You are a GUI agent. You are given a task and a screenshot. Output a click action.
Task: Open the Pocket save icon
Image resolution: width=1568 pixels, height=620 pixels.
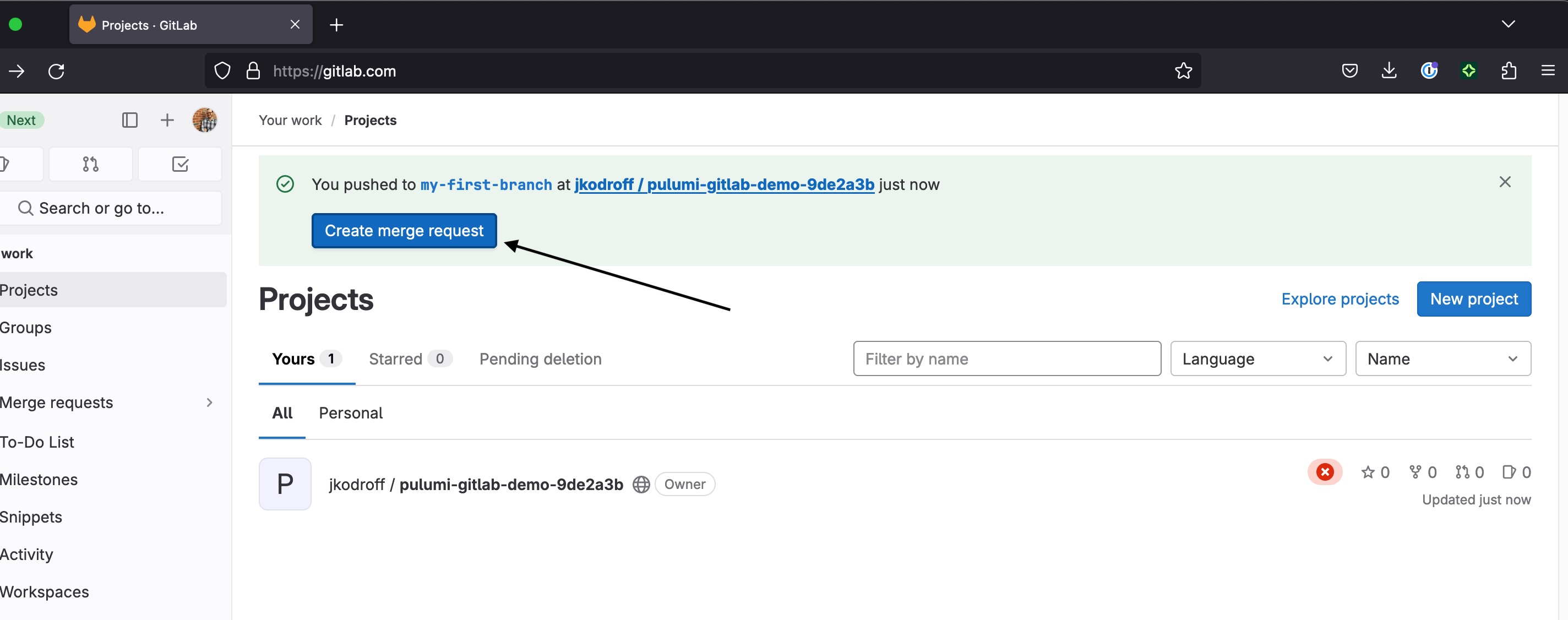click(1349, 71)
